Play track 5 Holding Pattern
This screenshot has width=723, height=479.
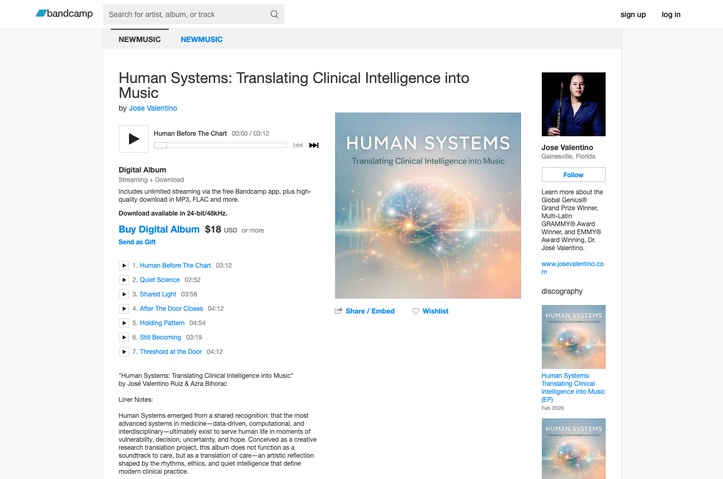(x=124, y=323)
